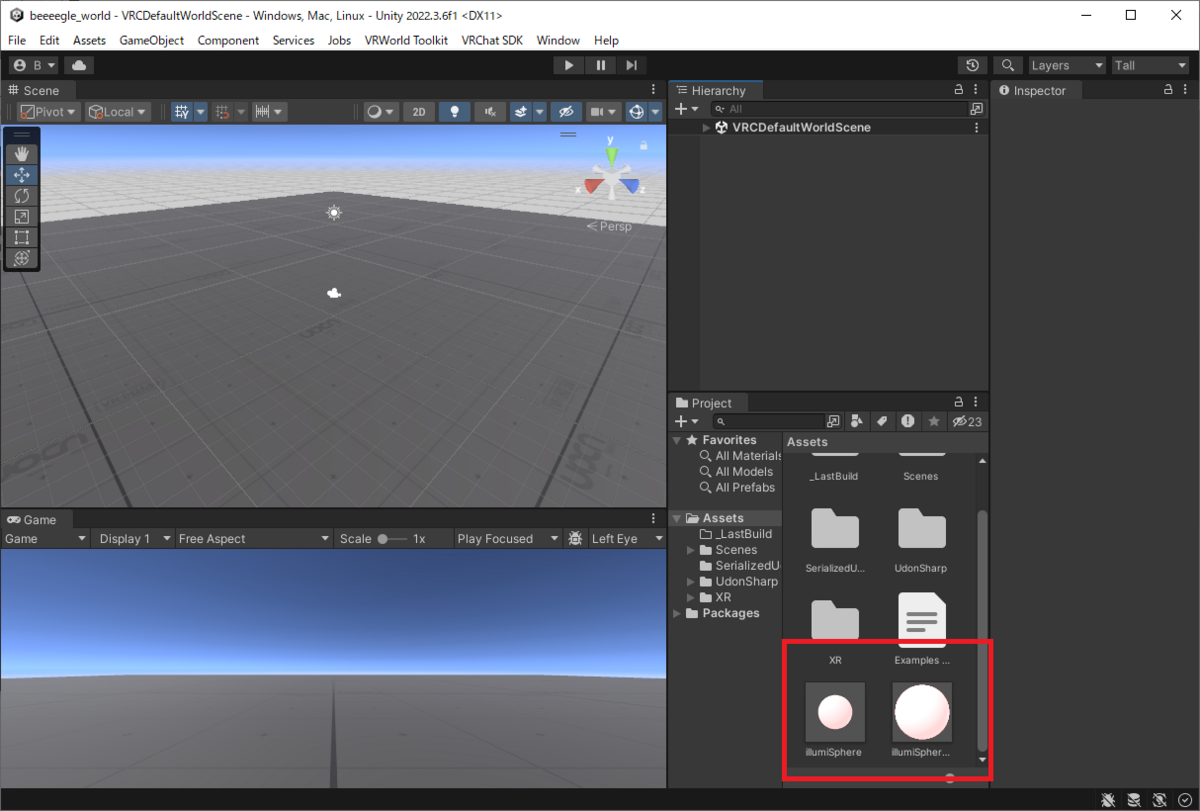Open the Undo History icon

pyautogui.click(x=972, y=65)
